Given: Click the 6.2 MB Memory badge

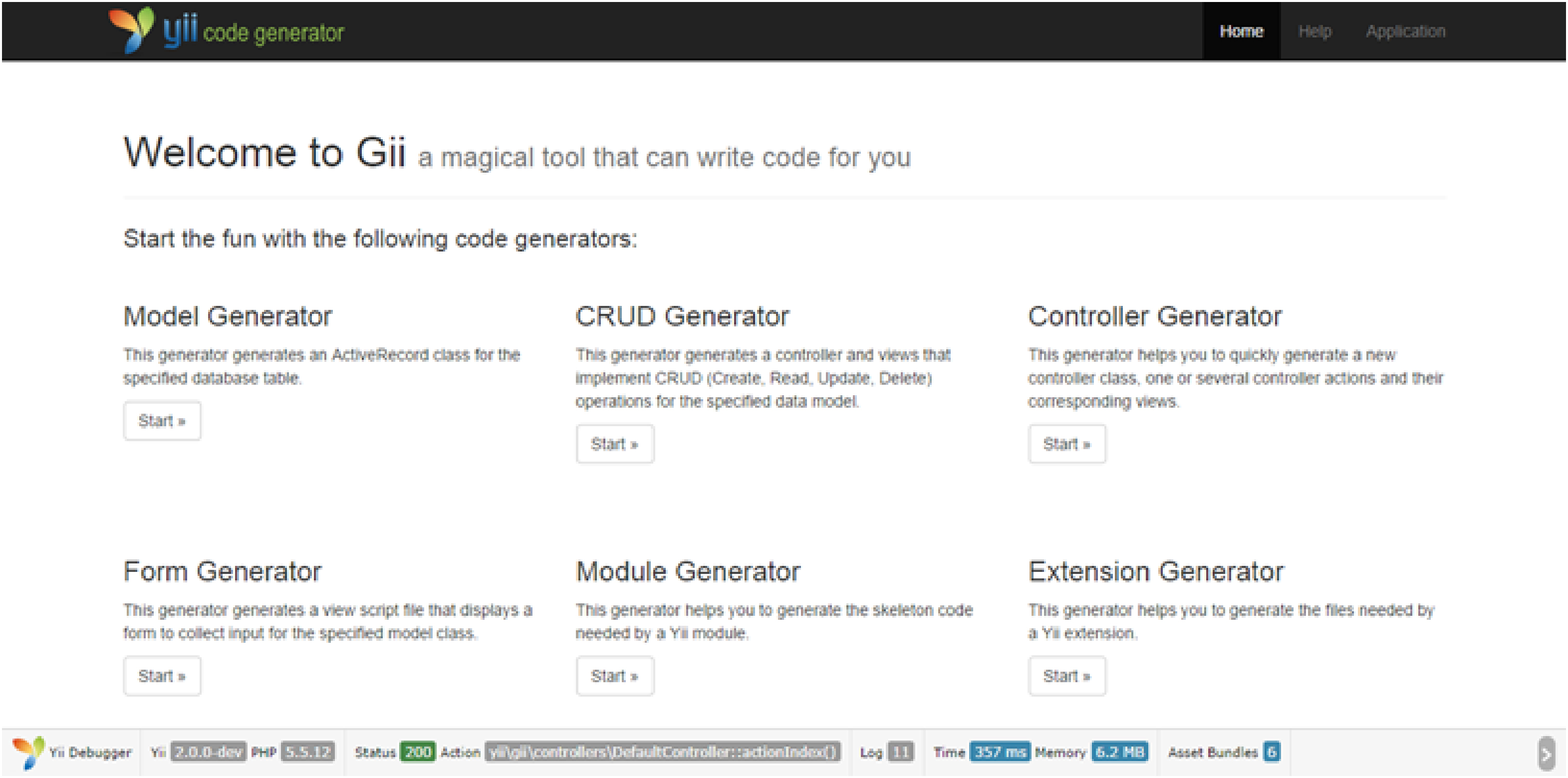Looking at the screenshot, I should [1119, 753].
